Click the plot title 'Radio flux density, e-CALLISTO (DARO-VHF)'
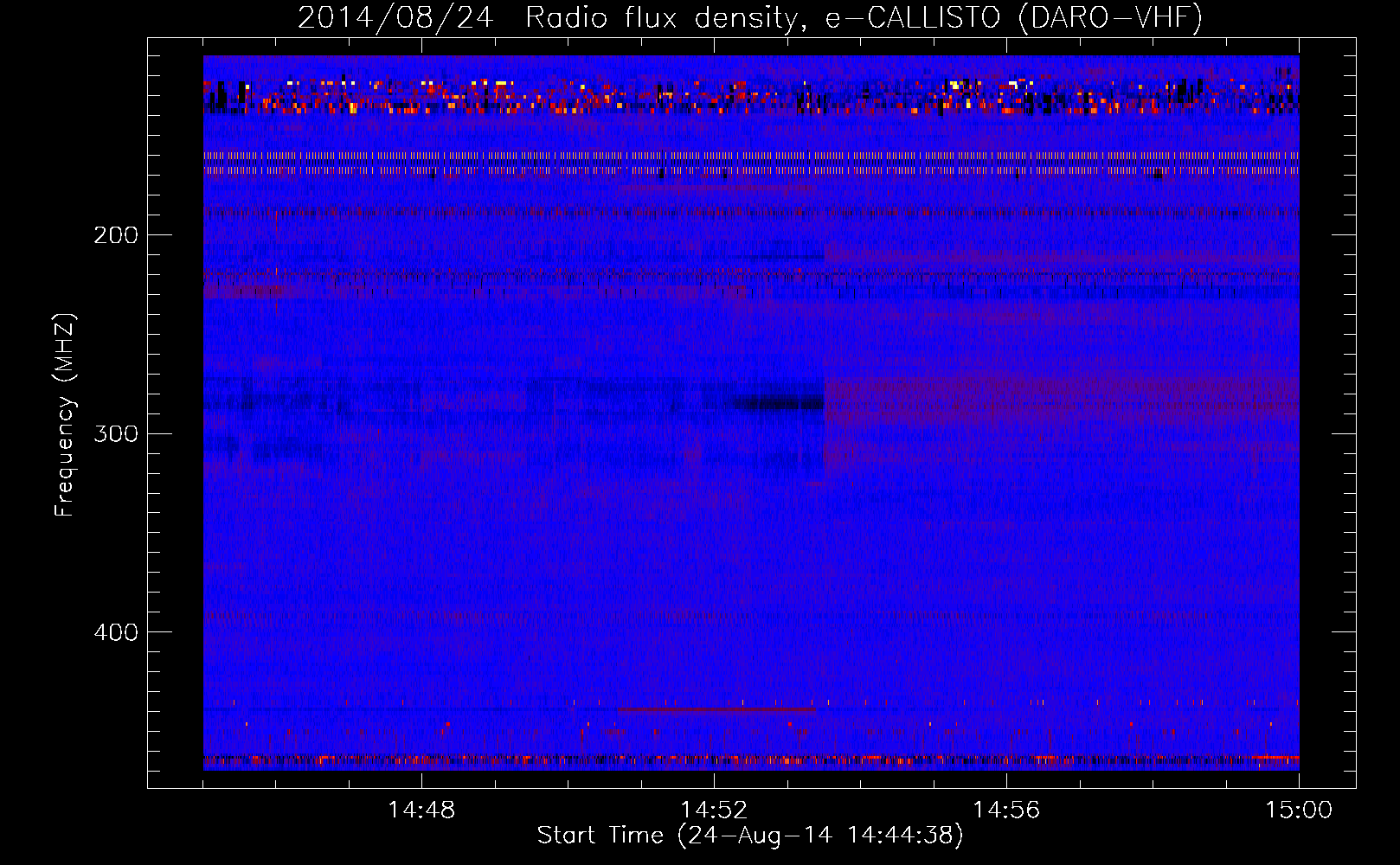Screen dimensions: 1400x865 point(864,17)
